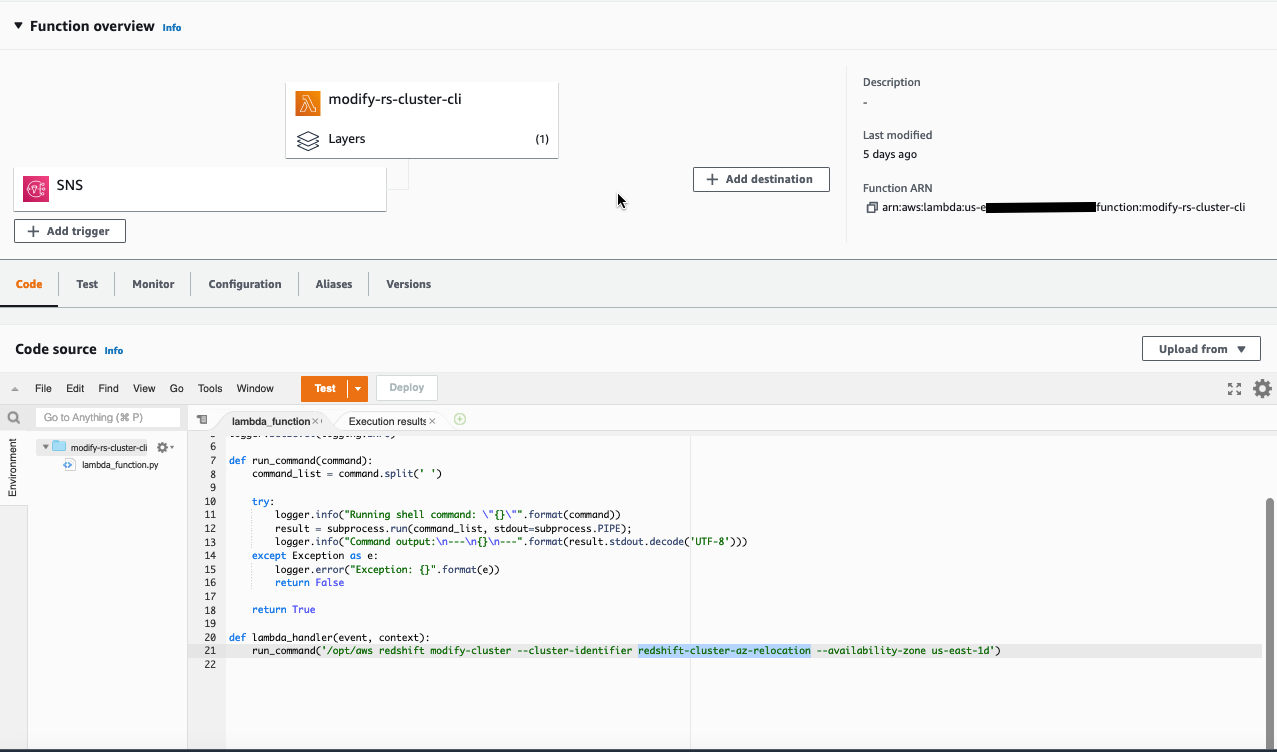Screen dimensions: 1277x752
Task: Click the Go to Anything search field
Action: pos(108,417)
